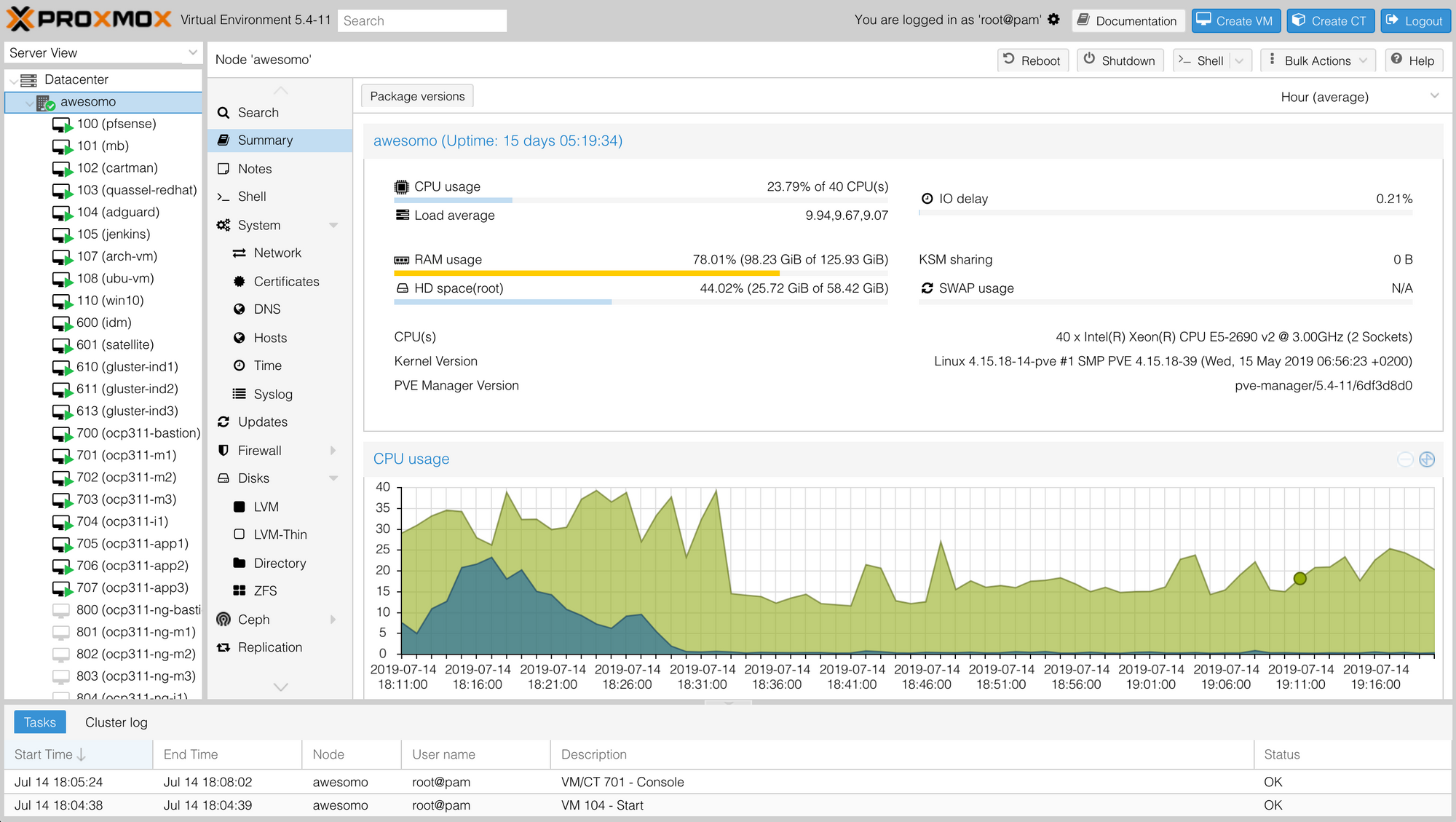The image size is (1456, 822).
Task: Click the Time clock icon
Action: tap(239, 365)
